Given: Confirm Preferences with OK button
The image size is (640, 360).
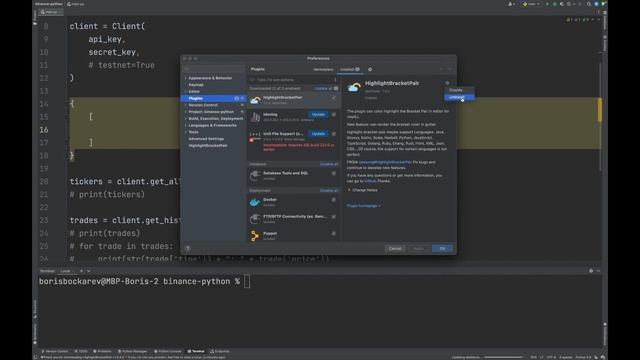Looking at the screenshot, I should pyautogui.click(x=442, y=248).
